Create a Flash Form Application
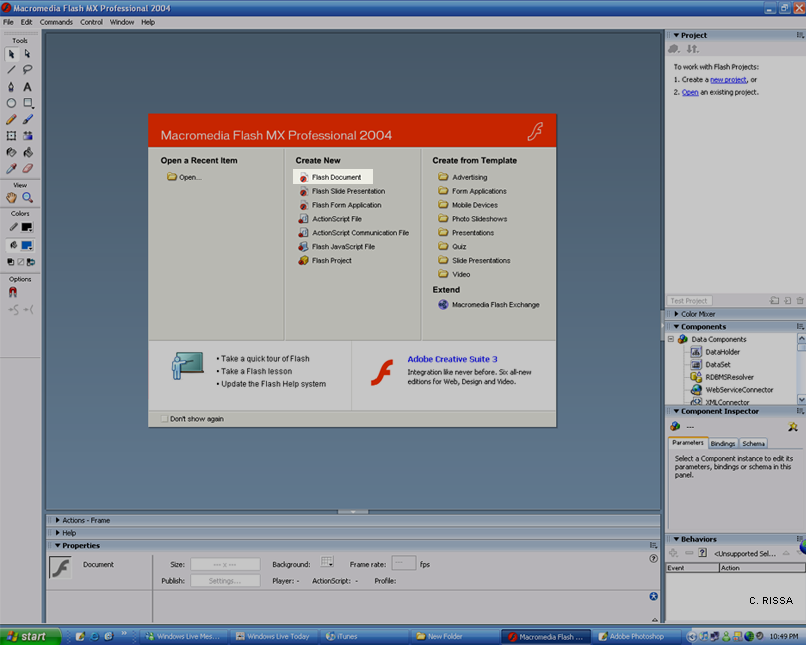The image size is (806, 645). (340, 205)
